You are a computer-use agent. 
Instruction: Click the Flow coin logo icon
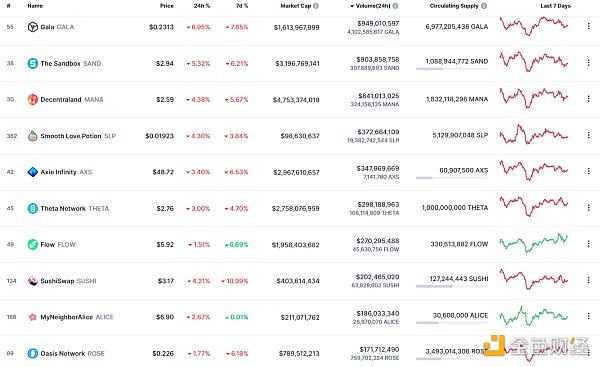(x=33, y=244)
